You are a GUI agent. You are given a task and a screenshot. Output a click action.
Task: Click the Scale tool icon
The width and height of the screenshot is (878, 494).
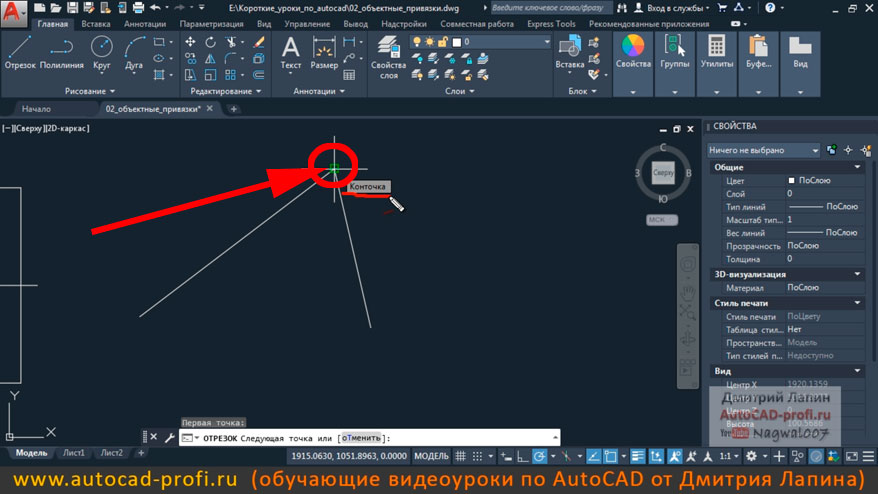click(x=210, y=74)
